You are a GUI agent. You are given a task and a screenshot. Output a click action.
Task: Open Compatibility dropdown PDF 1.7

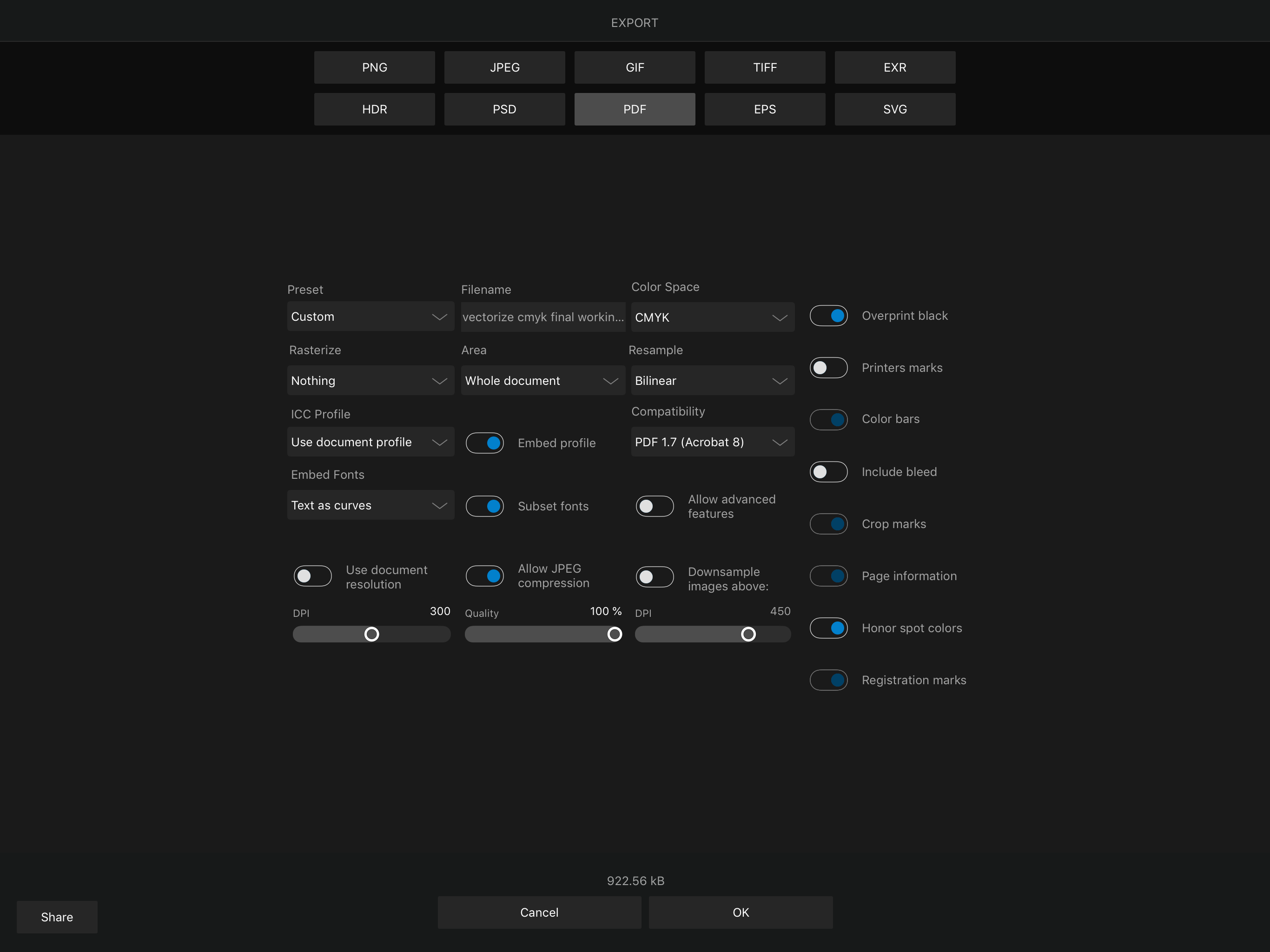click(x=712, y=442)
